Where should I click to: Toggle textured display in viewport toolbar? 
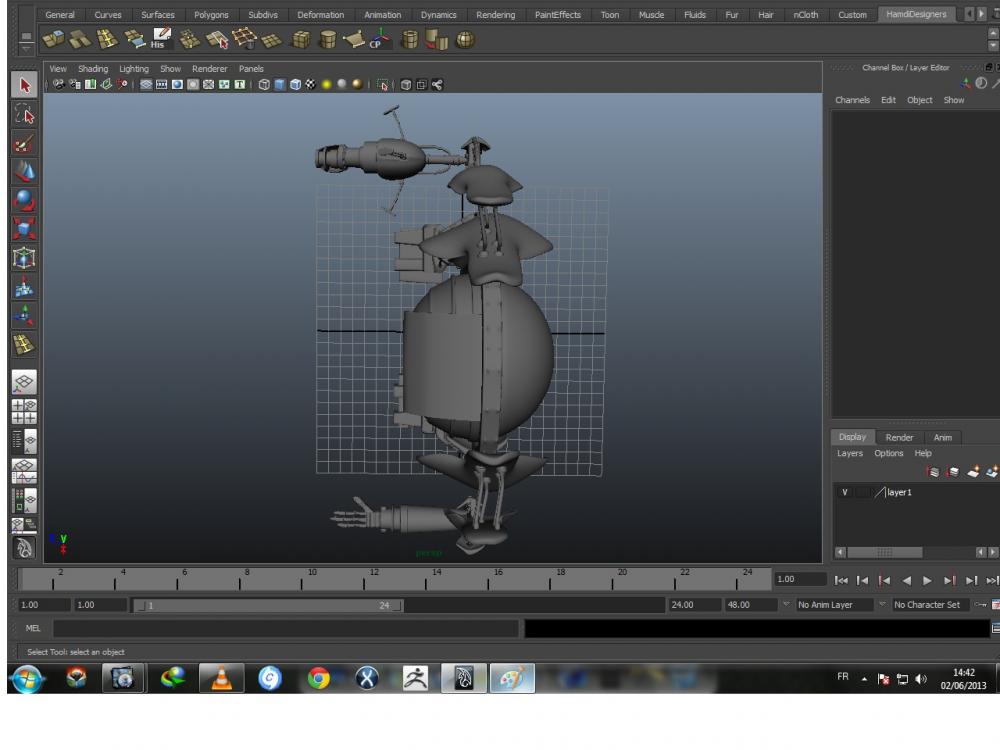pyautogui.click(x=310, y=85)
